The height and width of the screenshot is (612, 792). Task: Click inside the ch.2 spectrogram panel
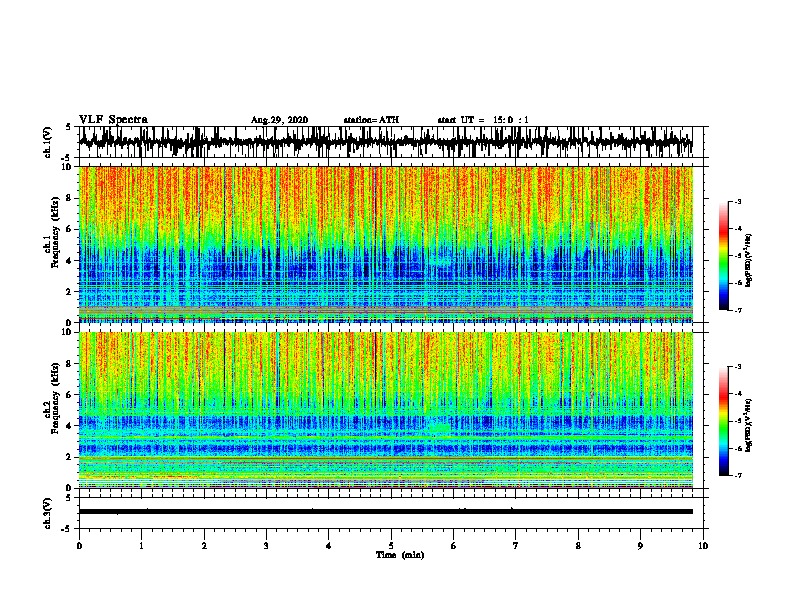(x=385, y=410)
